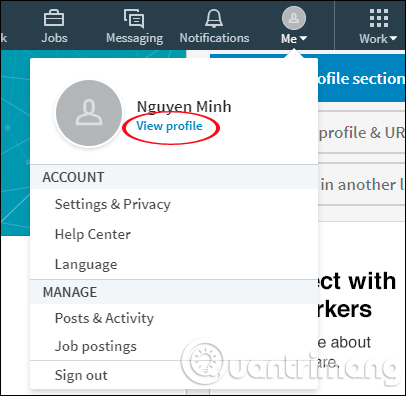
Task: Click the Notifications label in navbar
Action: pyautogui.click(x=214, y=38)
